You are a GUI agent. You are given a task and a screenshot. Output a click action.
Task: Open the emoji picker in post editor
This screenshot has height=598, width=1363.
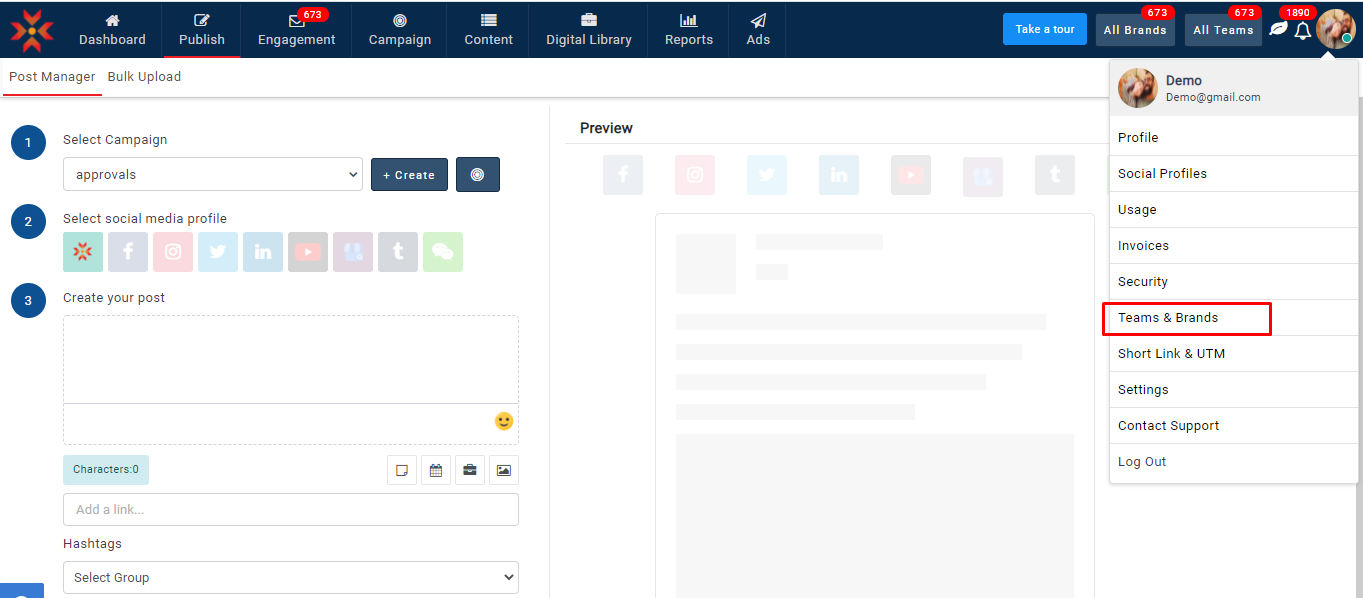click(x=504, y=421)
